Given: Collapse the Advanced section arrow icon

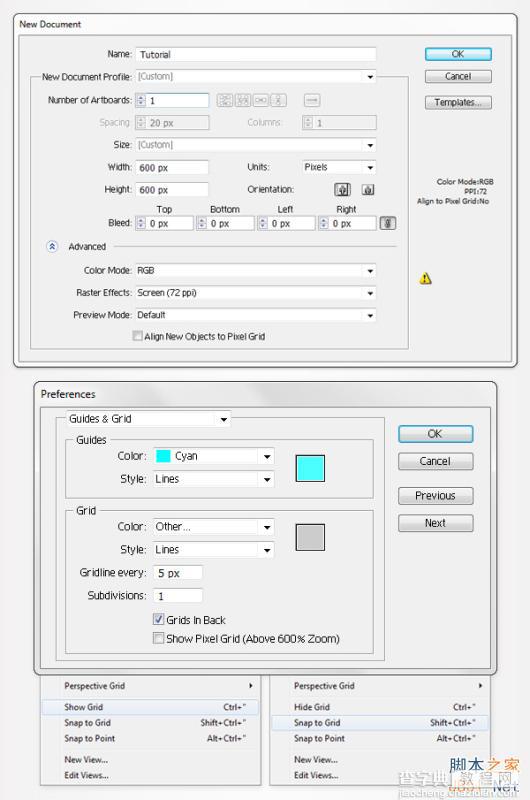Looking at the screenshot, I should pos(52,246).
